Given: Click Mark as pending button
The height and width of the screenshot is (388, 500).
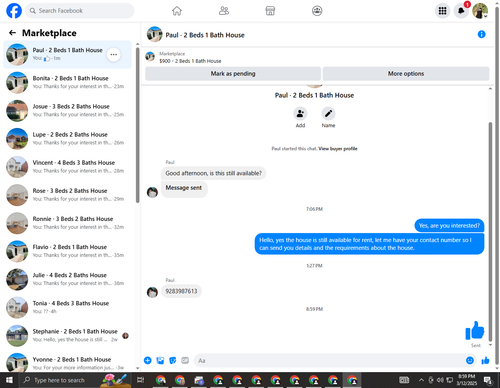Looking at the screenshot, I should [x=233, y=74].
